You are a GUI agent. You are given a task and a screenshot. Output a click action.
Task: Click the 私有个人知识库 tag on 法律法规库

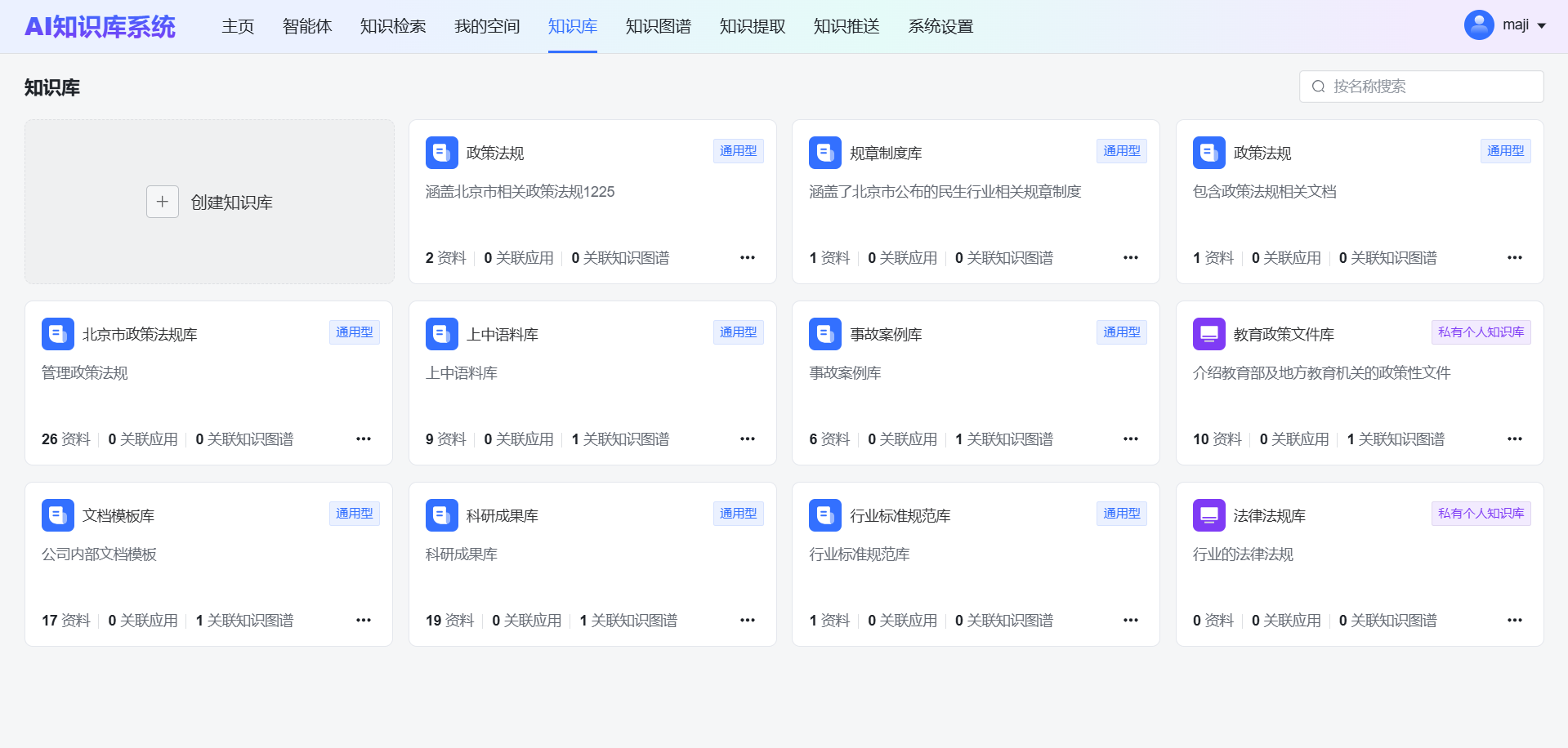pyautogui.click(x=1481, y=514)
